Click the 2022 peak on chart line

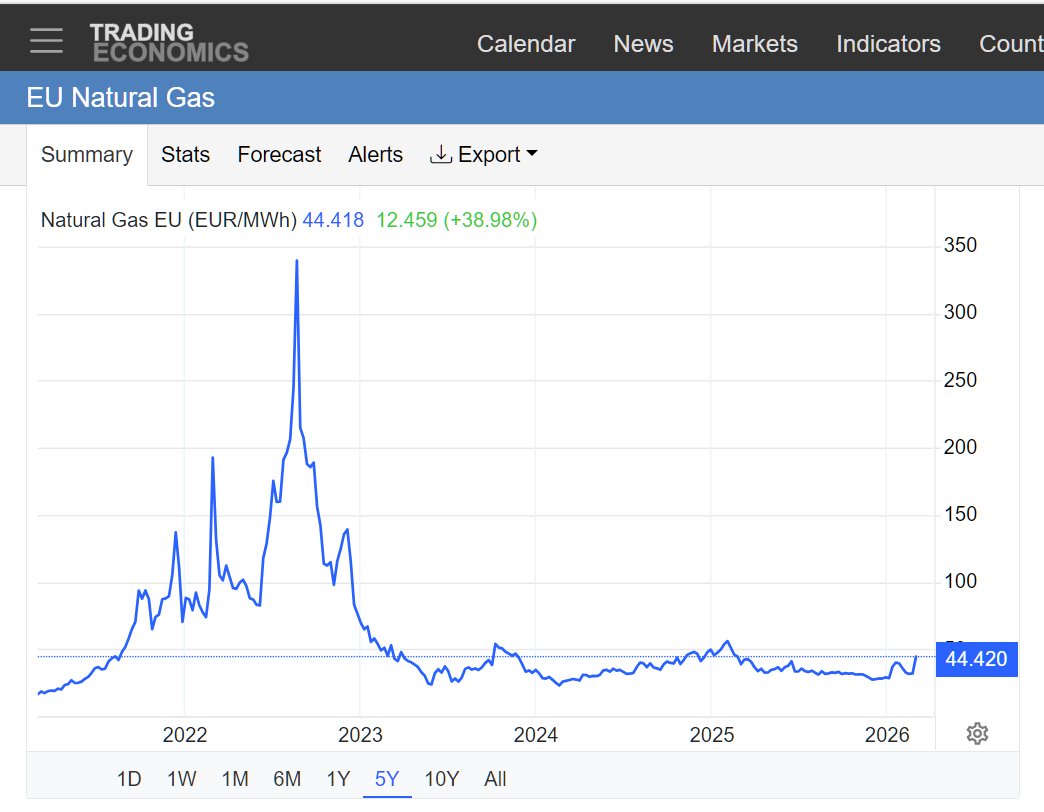point(297,262)
